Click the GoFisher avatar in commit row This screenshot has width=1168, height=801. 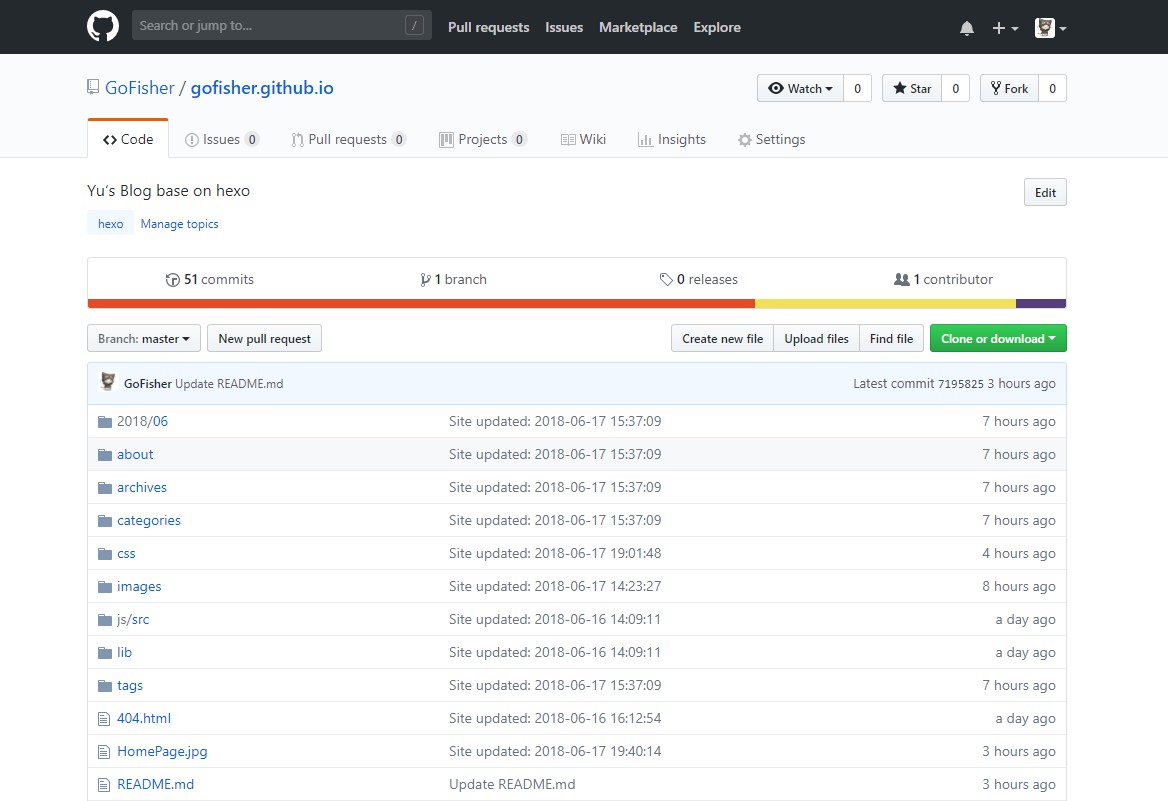[108, 383]
